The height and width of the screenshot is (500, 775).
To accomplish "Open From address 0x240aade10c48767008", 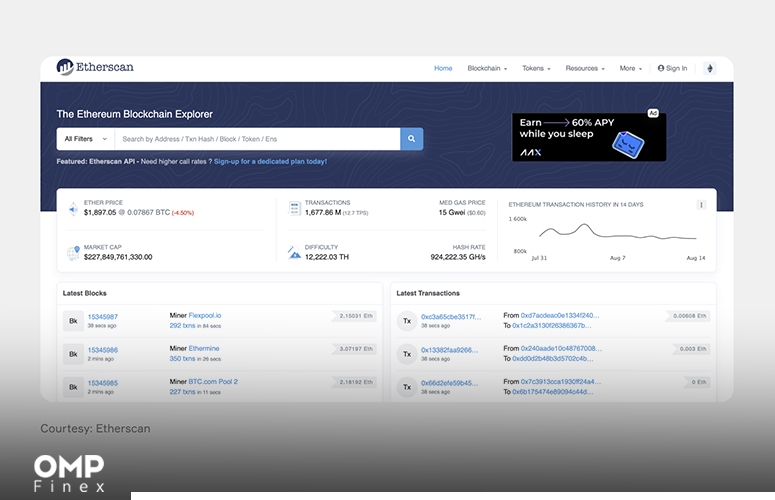I will [x=561, y=348].
